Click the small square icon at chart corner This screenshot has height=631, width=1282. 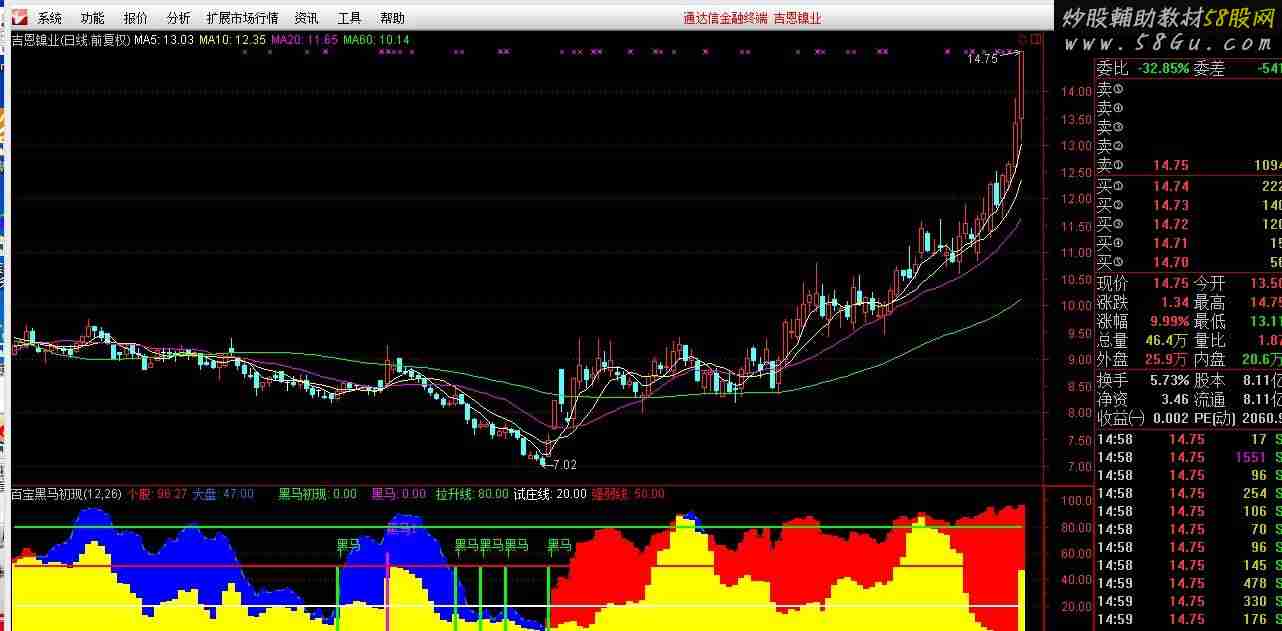[1036, 40]
